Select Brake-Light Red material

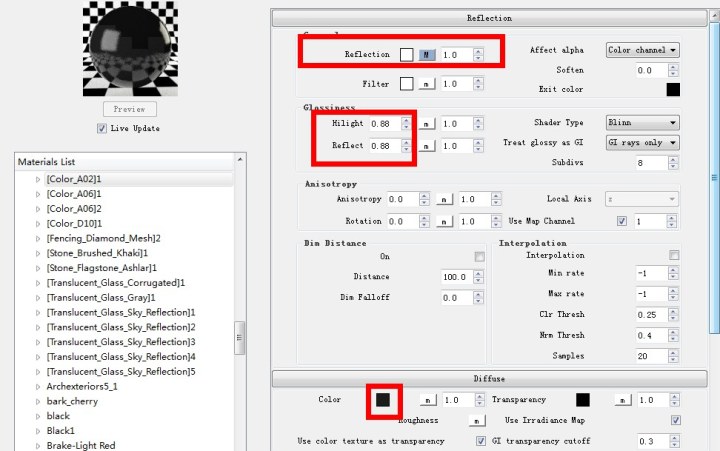click(81, 445)
